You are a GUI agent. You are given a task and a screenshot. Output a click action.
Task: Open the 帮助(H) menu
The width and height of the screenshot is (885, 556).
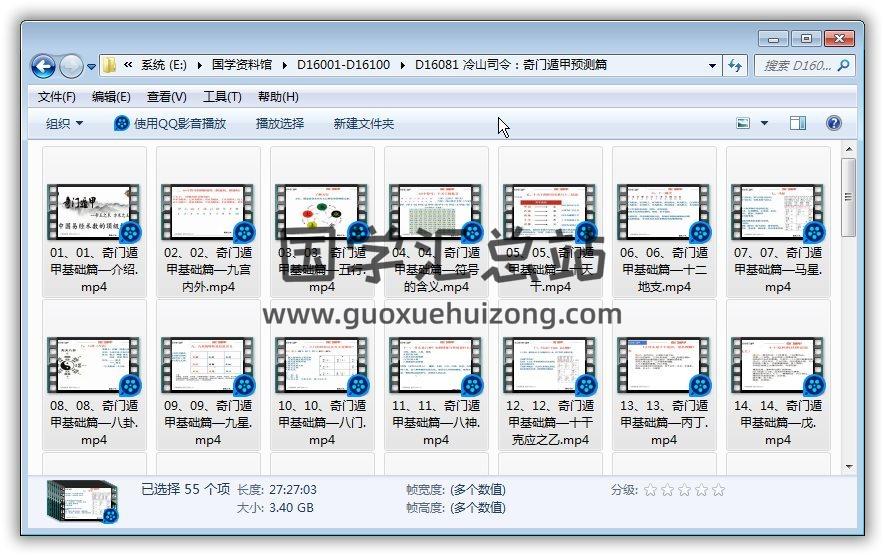(278, 97)
